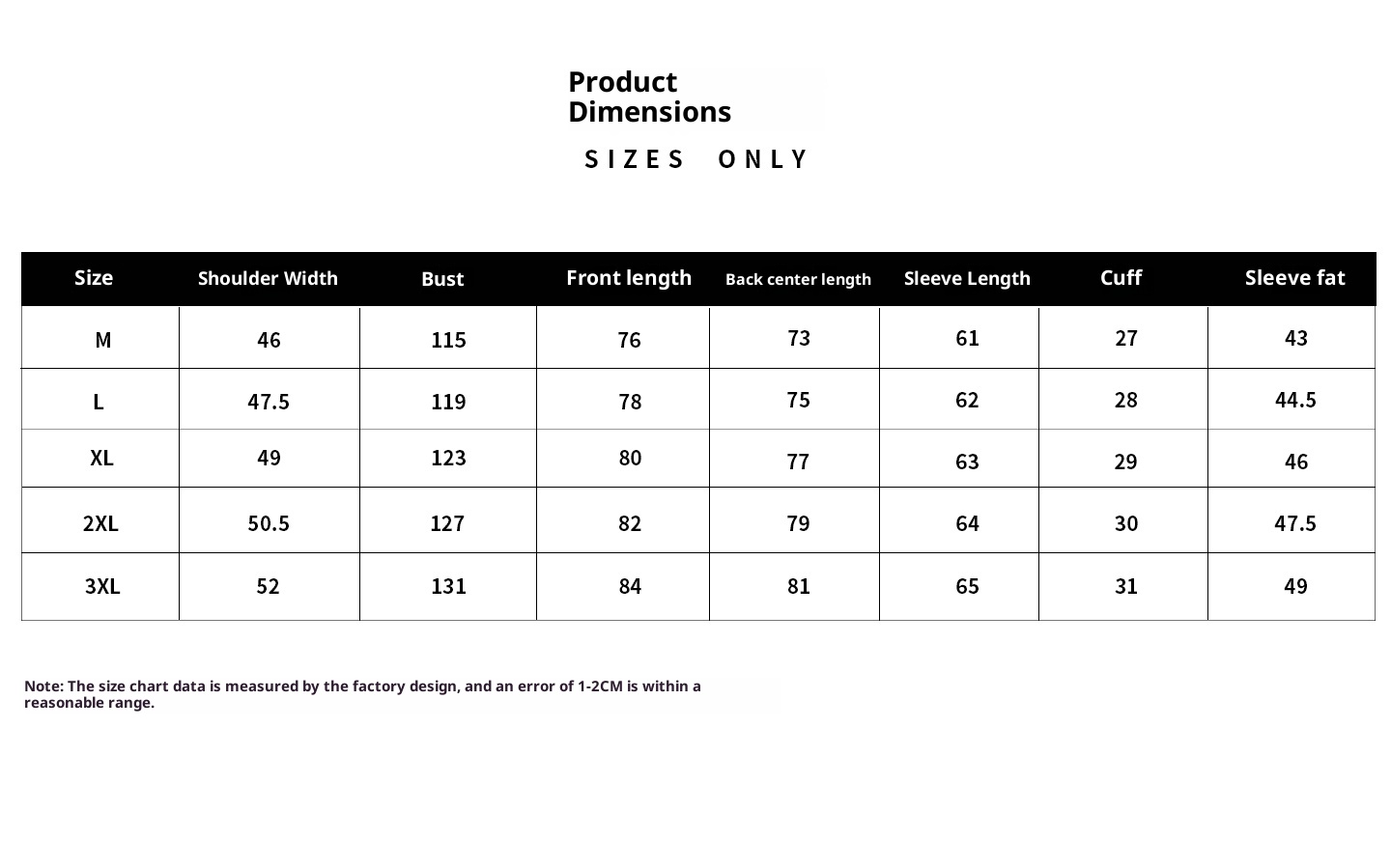Click the "Product Dimensions" heading
This screenshot has height=868, width=1391.
(649, 97)
